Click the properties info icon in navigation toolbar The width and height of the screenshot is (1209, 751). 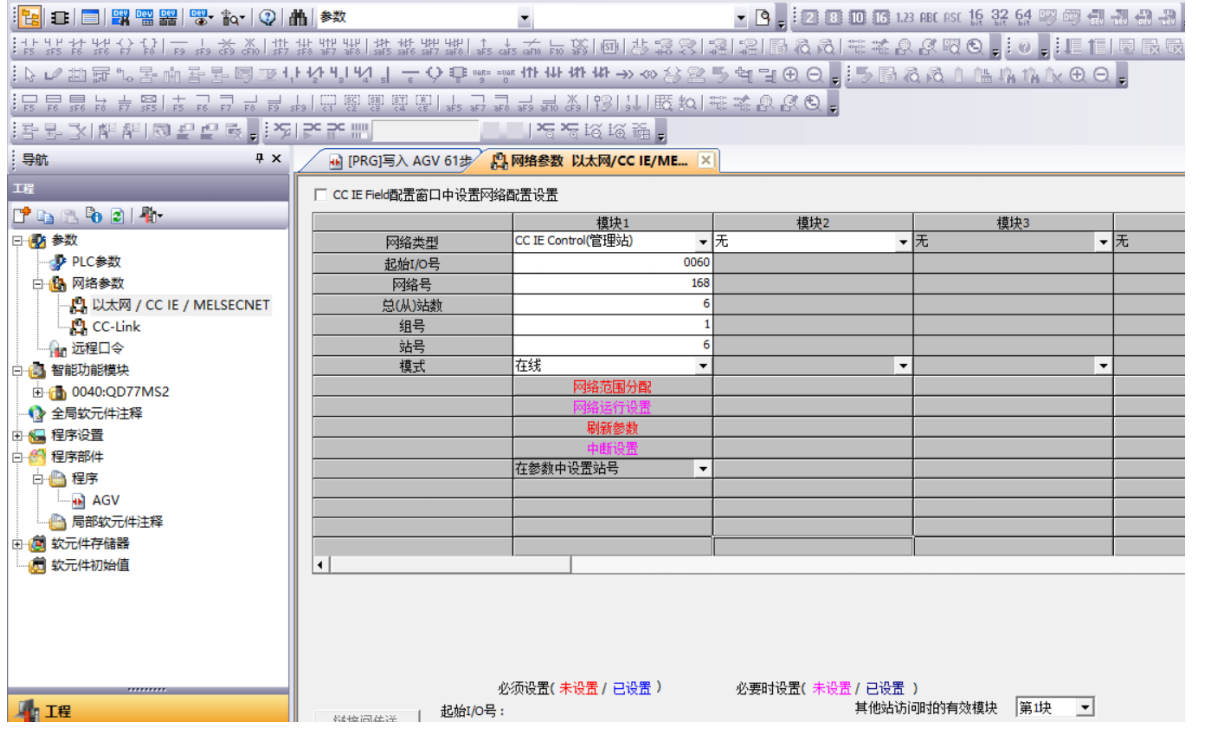pos(94,215)
